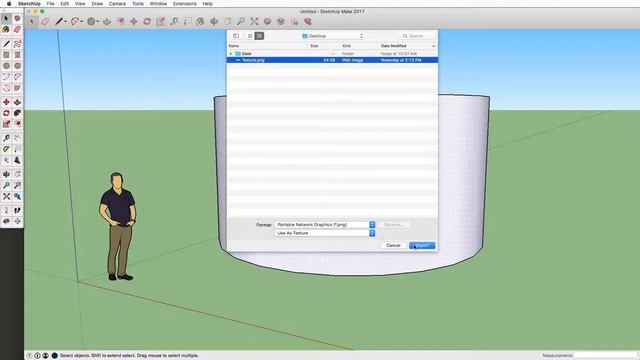Pick the Protractor tool in left palette
This screenshot has width=640, height=360.
tap(6, 149)
